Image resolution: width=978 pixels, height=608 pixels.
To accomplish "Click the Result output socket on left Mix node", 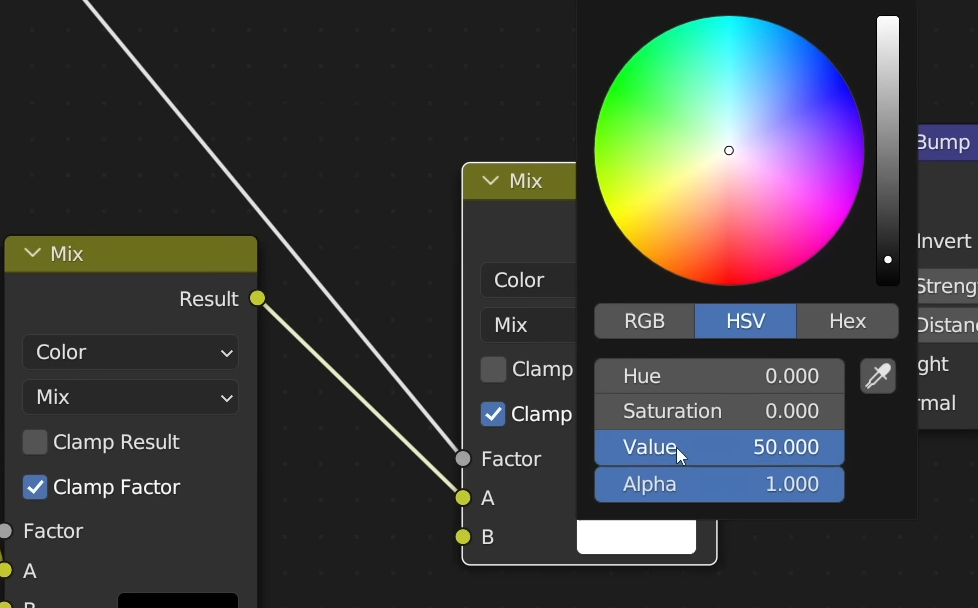I will (x=258, y=298).
